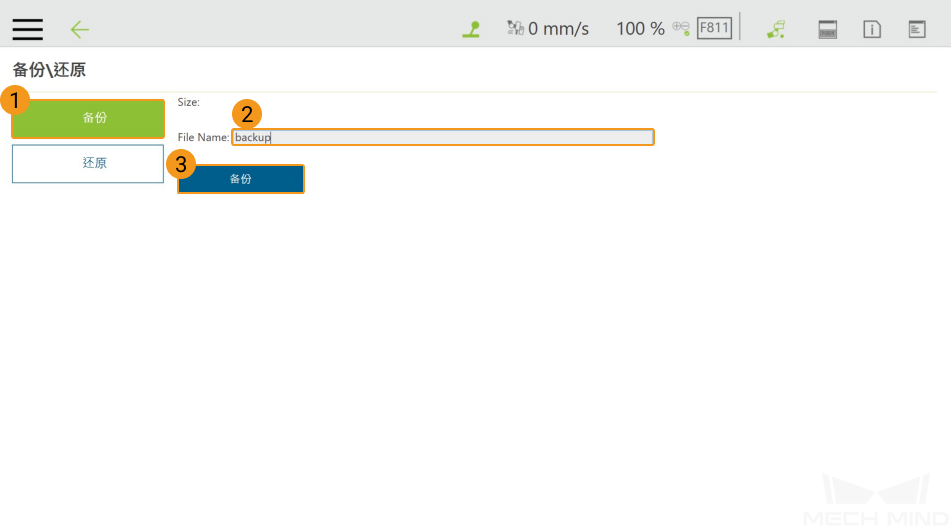Click the plus/minus speed adjust icon
The height and width of the screenshot is (530, 951).
click(681, 28)
